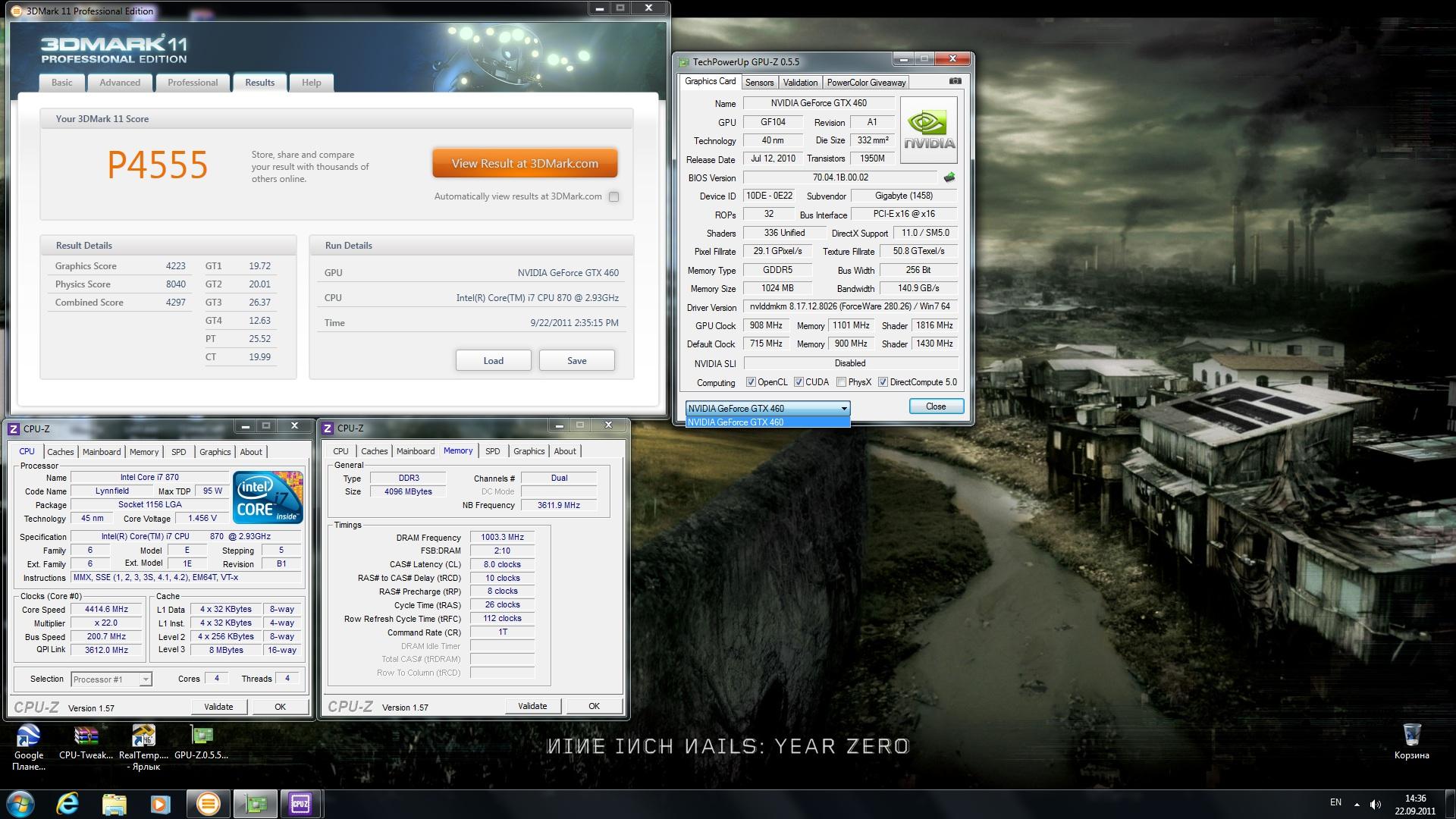Click the 3DMark 11 title bar icon
The width and height of the screenshot is (1456, 819).
(17, 11)
